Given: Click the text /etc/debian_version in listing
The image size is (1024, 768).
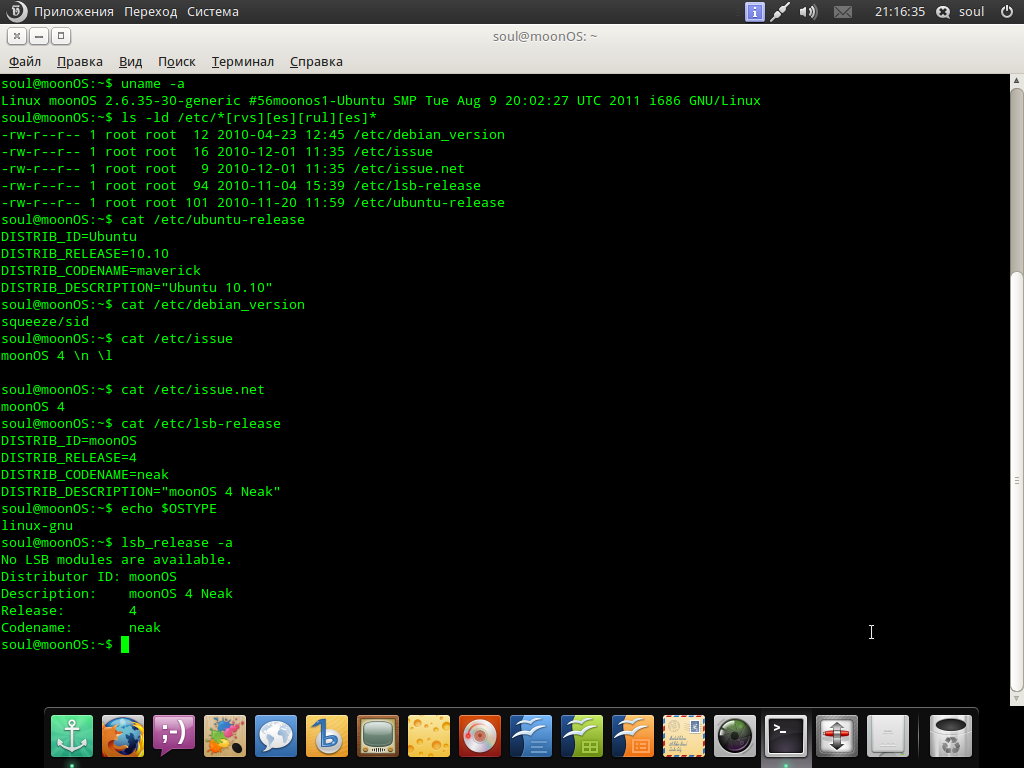Looking at the screenshot, I should coord(429,135).
